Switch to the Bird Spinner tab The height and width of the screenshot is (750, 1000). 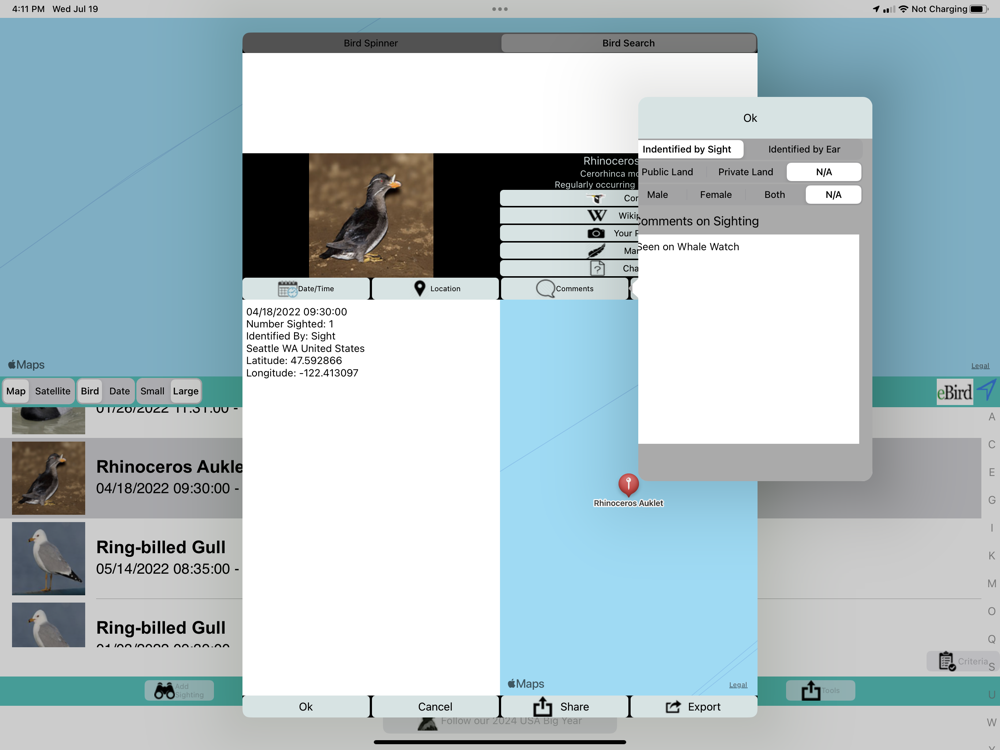pos(371,43)
